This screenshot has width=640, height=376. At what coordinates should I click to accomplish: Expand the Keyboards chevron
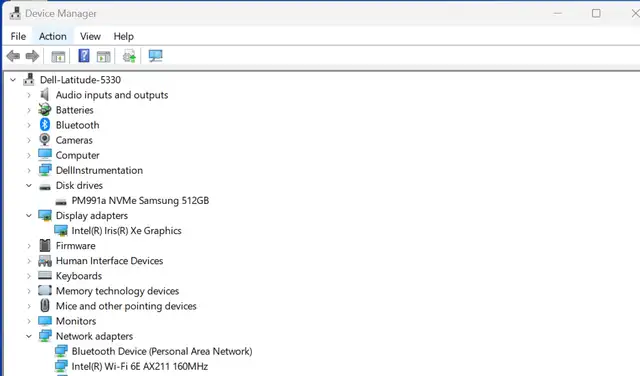(29, 276)
